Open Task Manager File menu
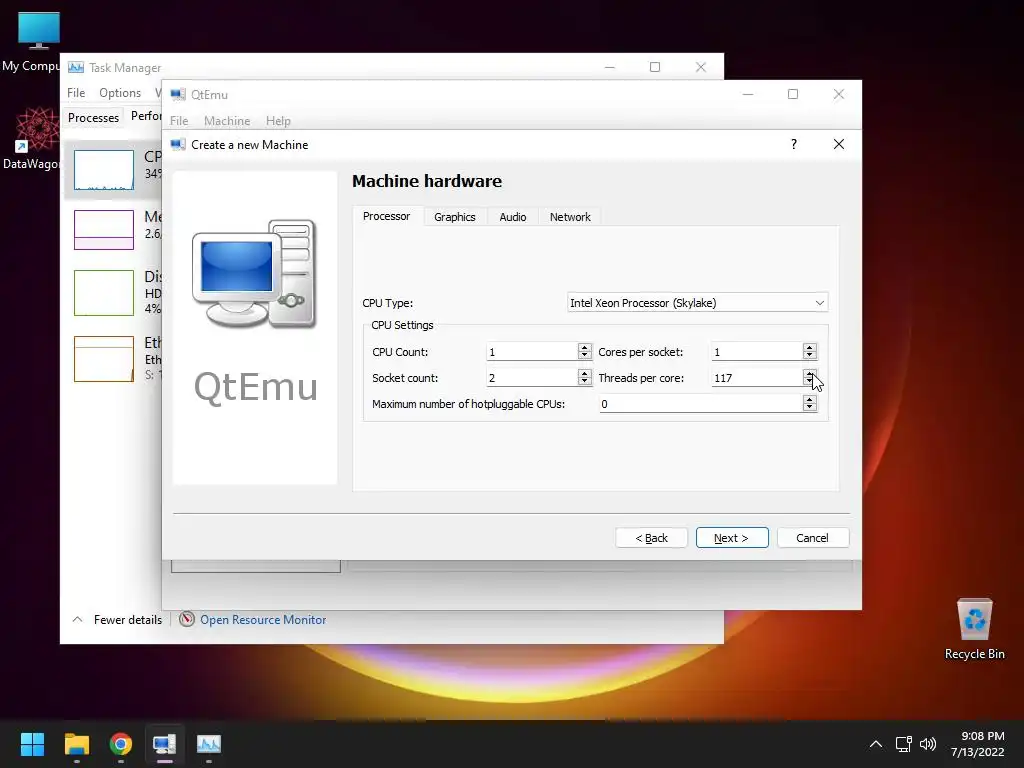This screenshot has height=768, width=1024. click(76, 93)
